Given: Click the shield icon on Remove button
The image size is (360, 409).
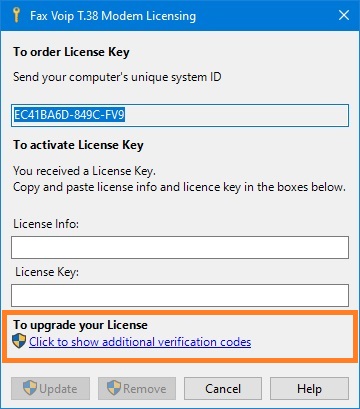Looking at the screenshot, I should [114, 388].
